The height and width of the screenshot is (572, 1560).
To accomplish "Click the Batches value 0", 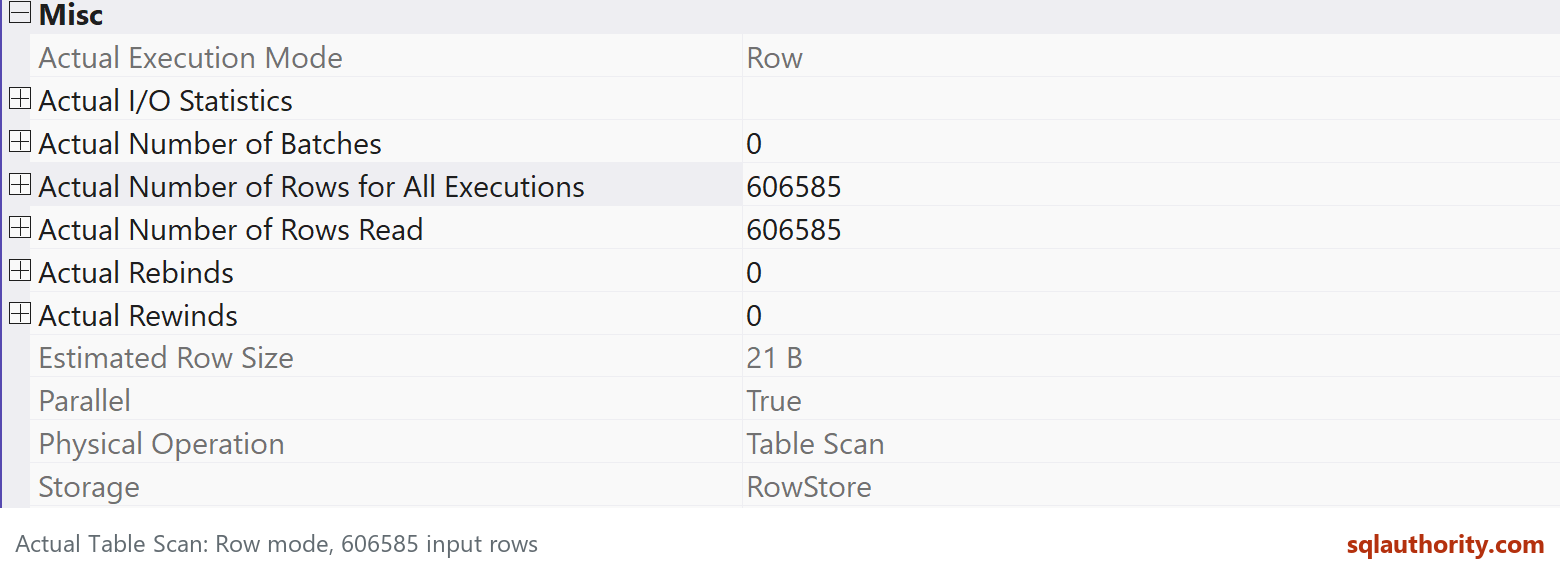I will tap(754, 144).
